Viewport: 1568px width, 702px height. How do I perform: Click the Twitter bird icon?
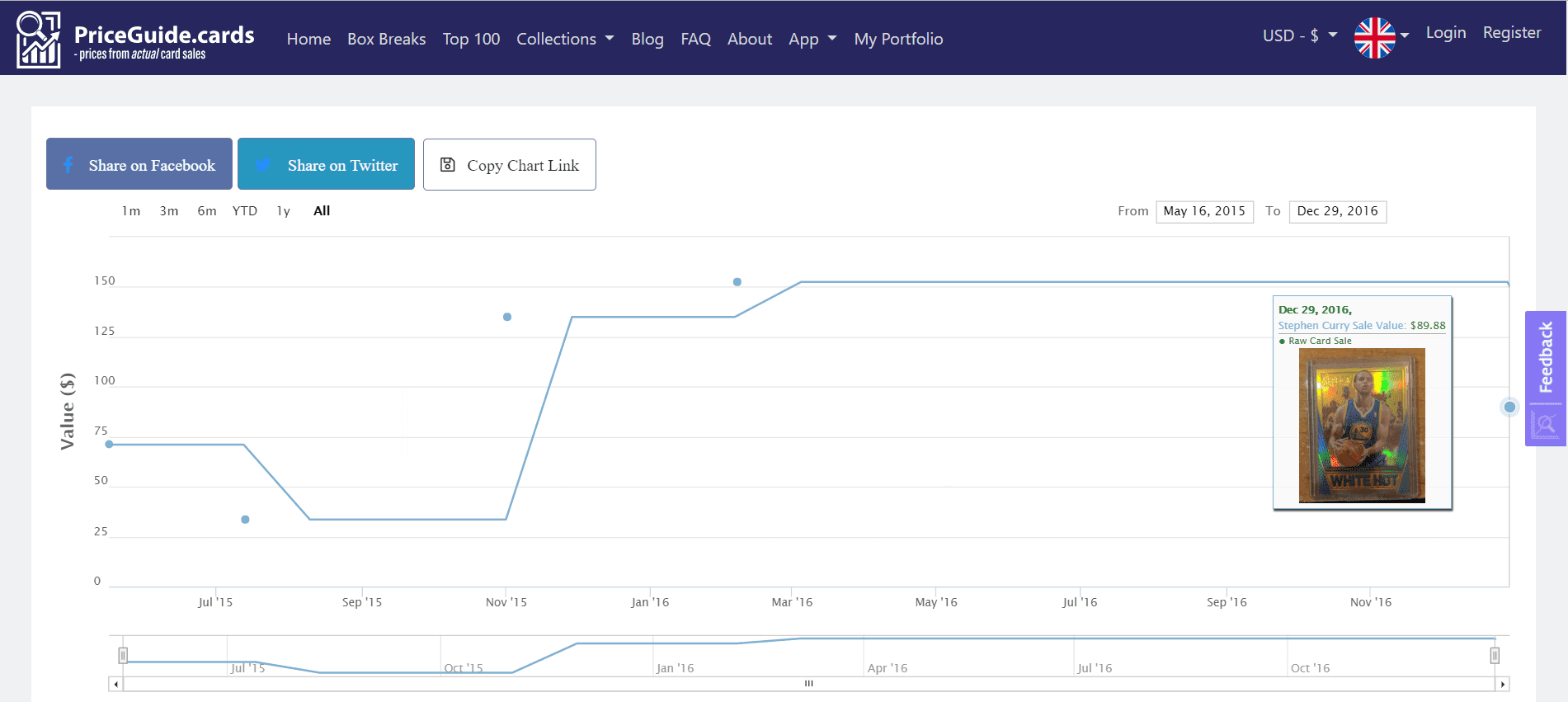263,165
